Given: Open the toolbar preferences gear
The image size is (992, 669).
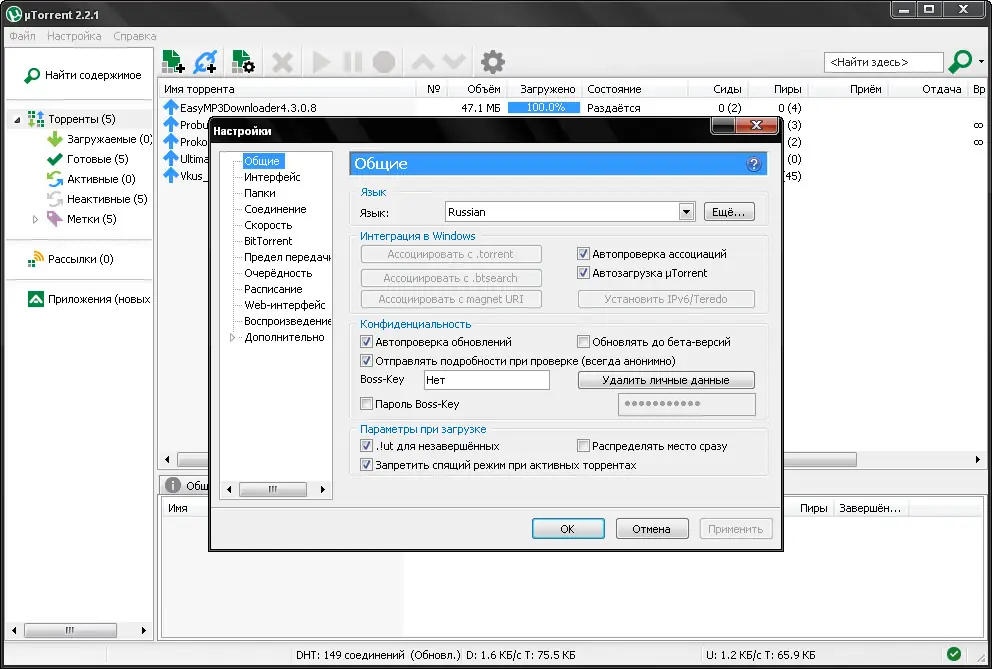Looking at the screenshot, I should (x=492, y=61).
